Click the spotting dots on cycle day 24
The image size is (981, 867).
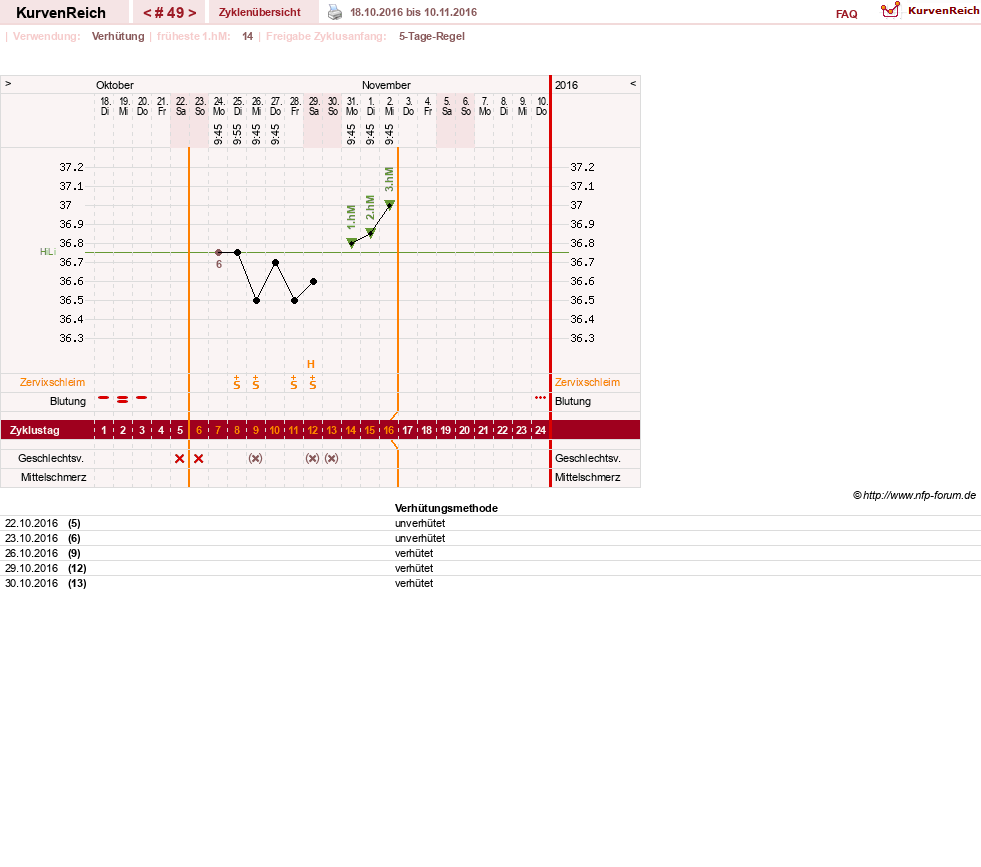pyautogui.click(x=541, y=398)
